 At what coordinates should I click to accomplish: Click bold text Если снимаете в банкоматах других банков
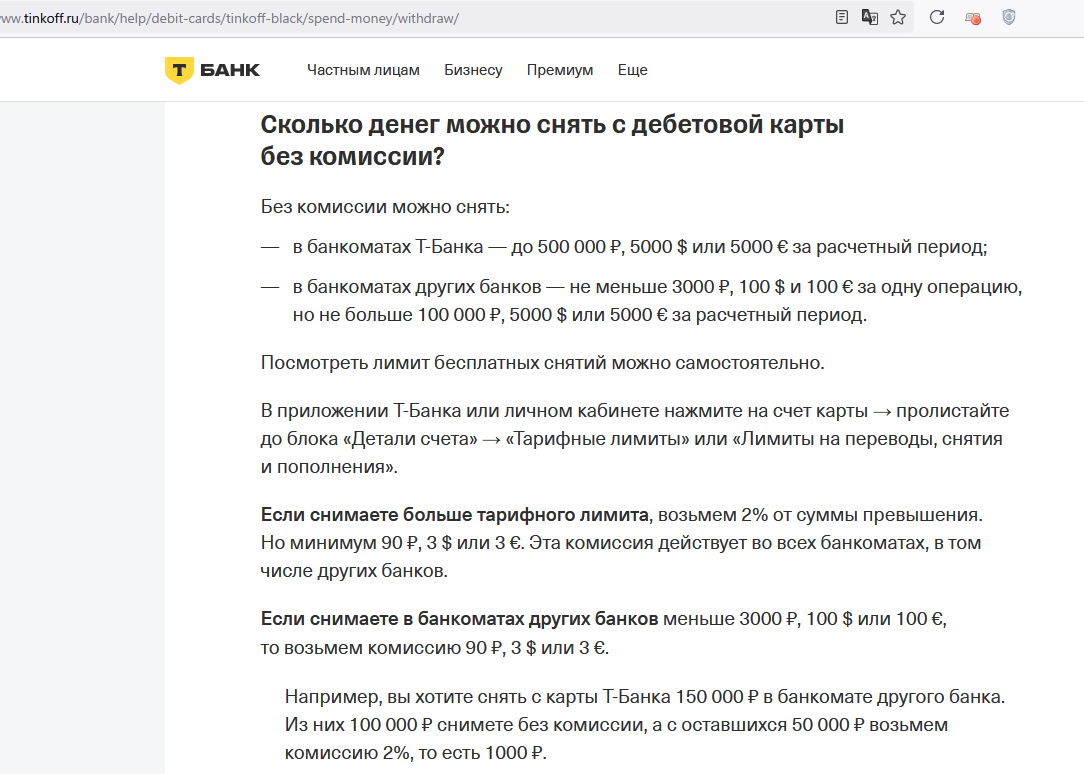click(460, 619)
